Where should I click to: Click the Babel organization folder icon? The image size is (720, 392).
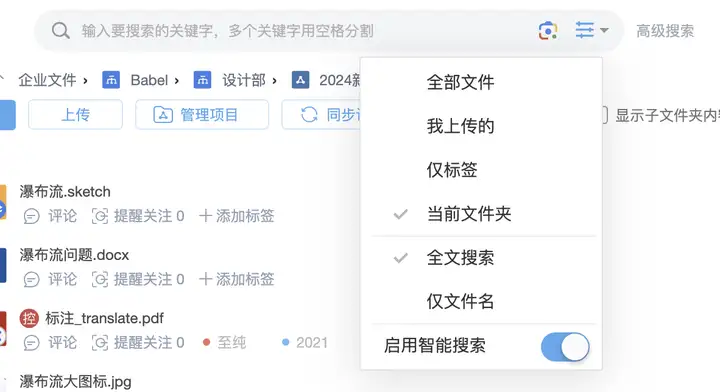tap(111, 80)
